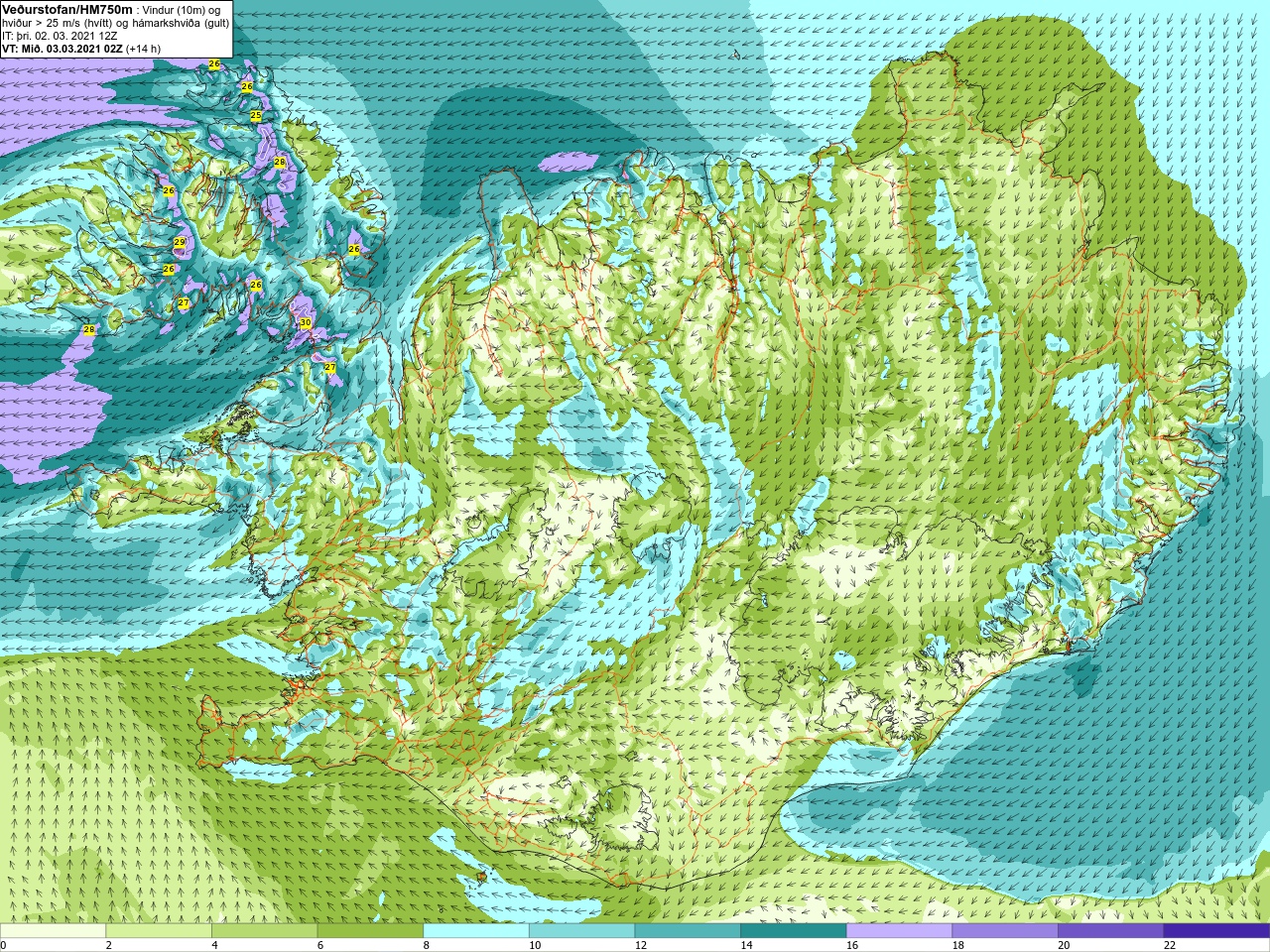This screenshot has width=1270, height=952.
Task: Click the 10–12 m/s turquoise legend swatch
Action: point(581,931)
